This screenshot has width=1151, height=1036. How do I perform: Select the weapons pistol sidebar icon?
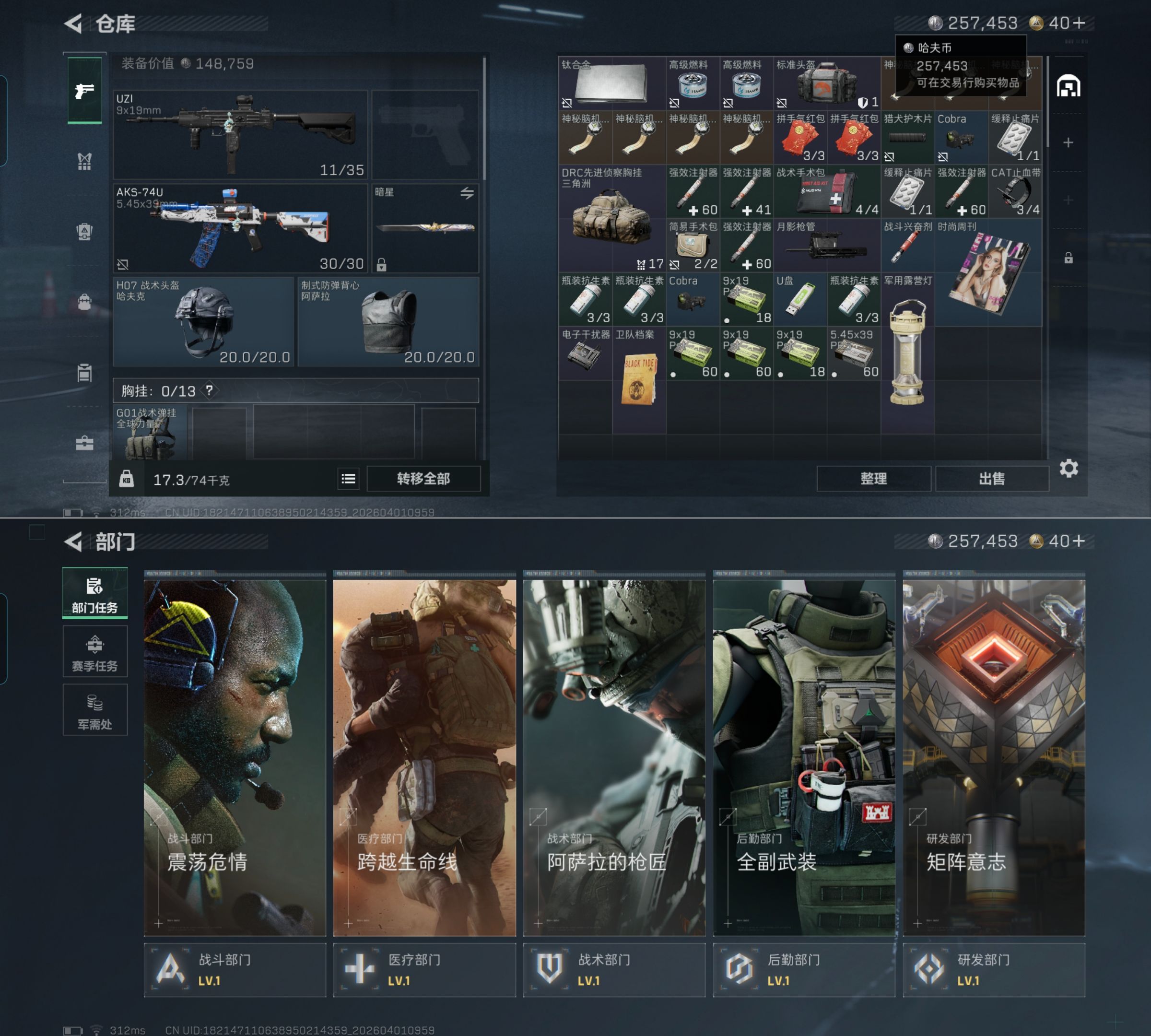(x=85, y=91)
